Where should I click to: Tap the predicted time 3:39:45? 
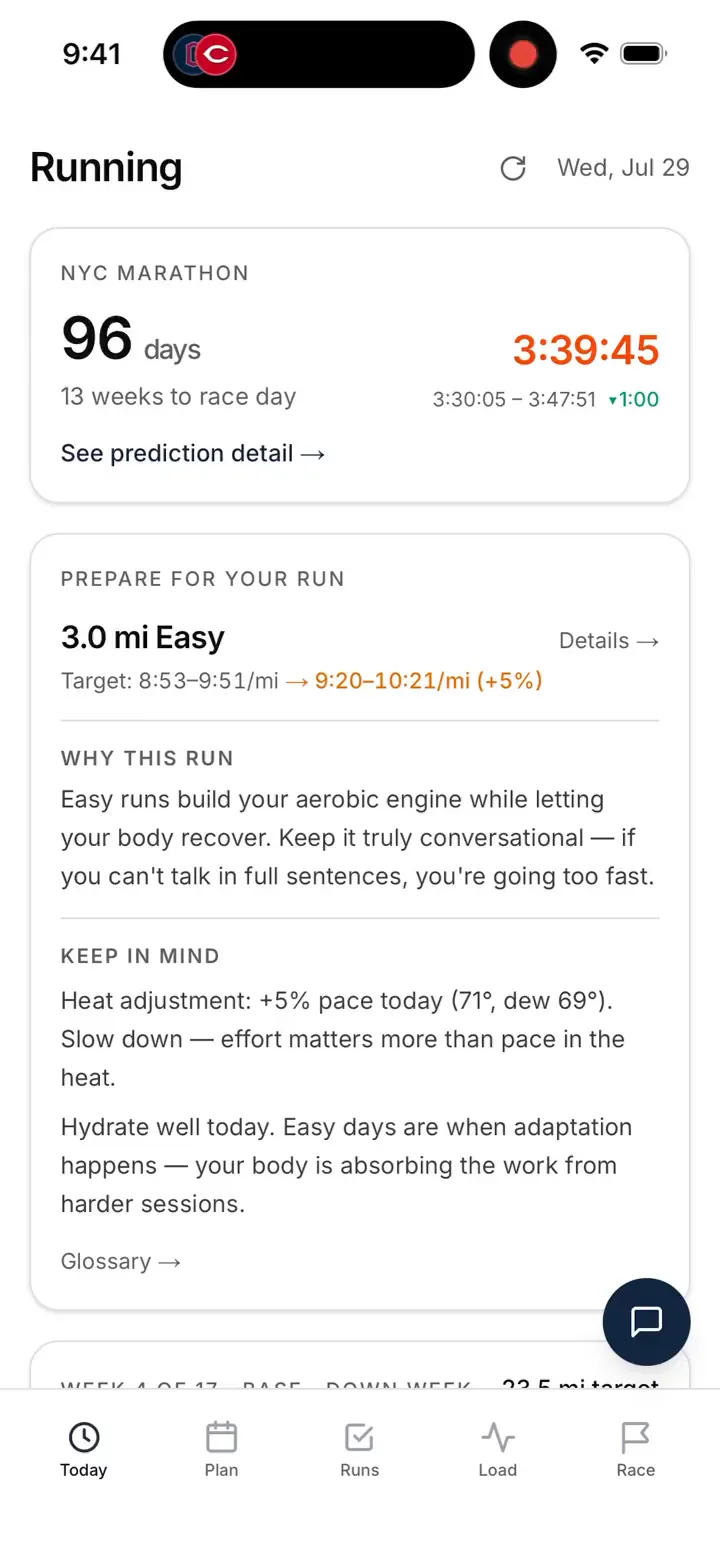click(x=586, y=350)
